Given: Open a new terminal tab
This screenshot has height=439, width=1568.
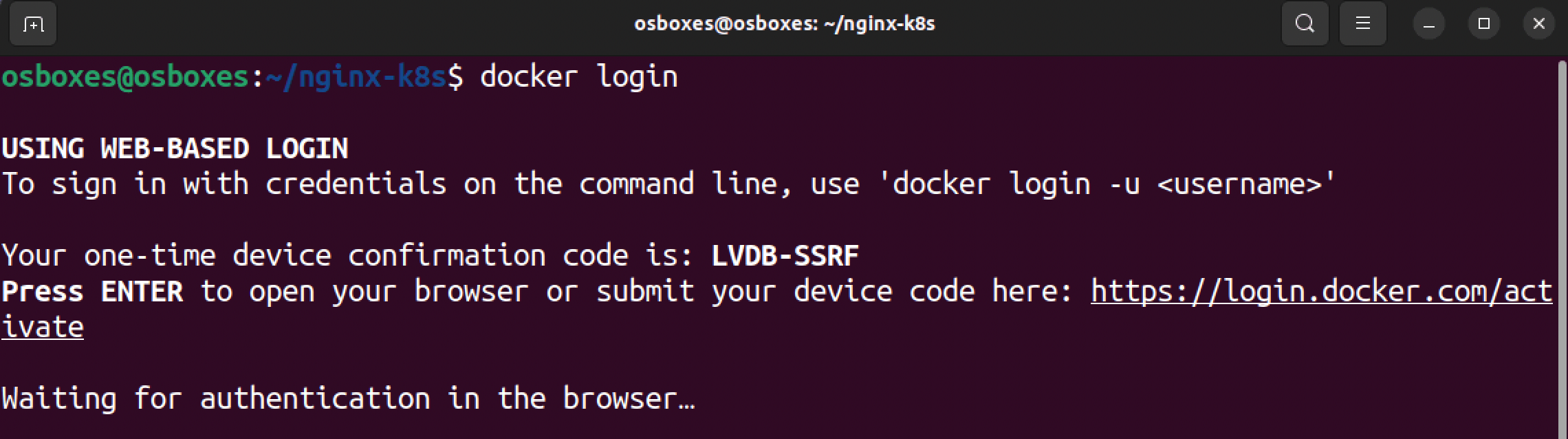Looking at the screenshot, I should pyautogui.click(x=33, y=25).
